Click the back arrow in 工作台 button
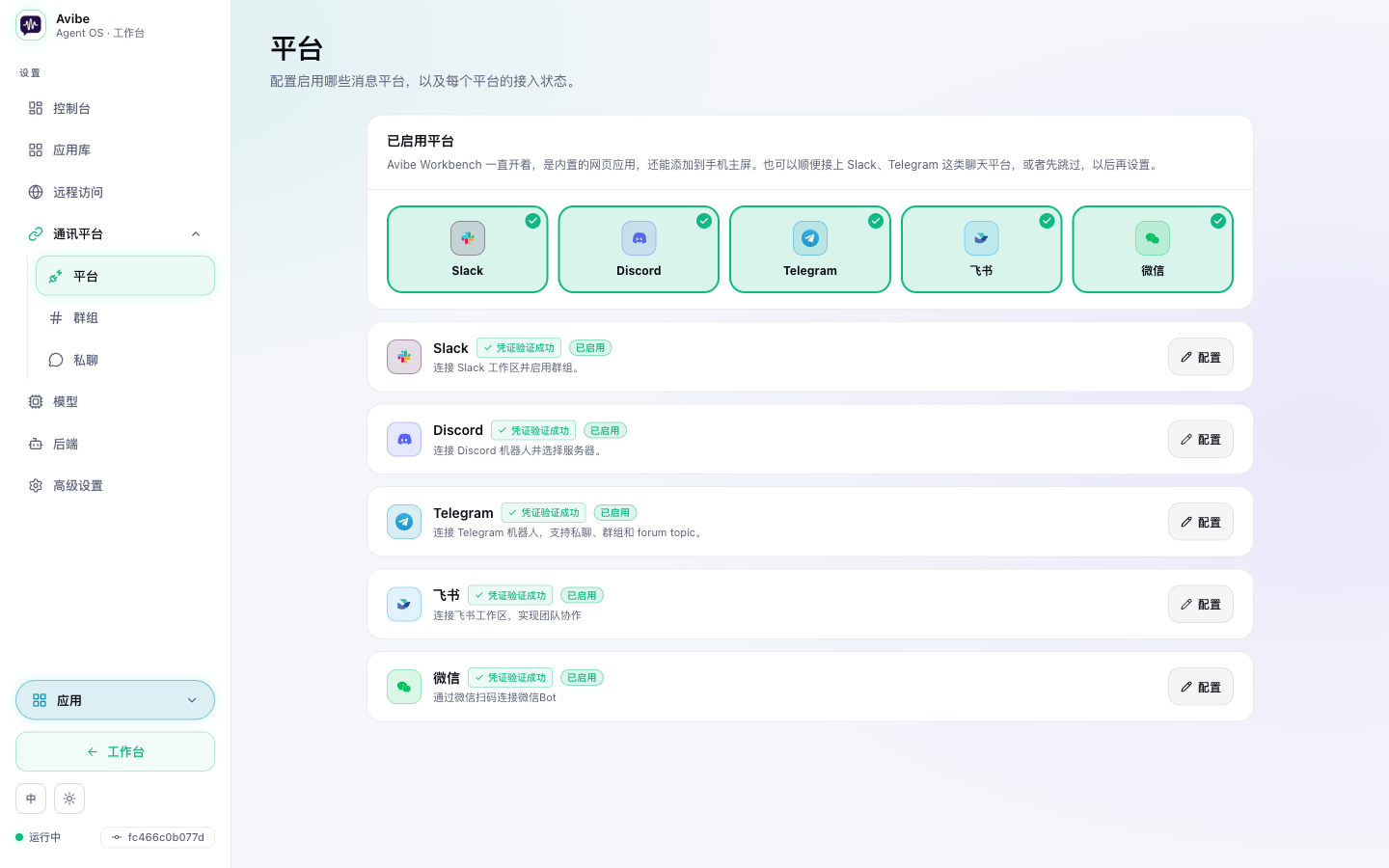 coord(93,752)
